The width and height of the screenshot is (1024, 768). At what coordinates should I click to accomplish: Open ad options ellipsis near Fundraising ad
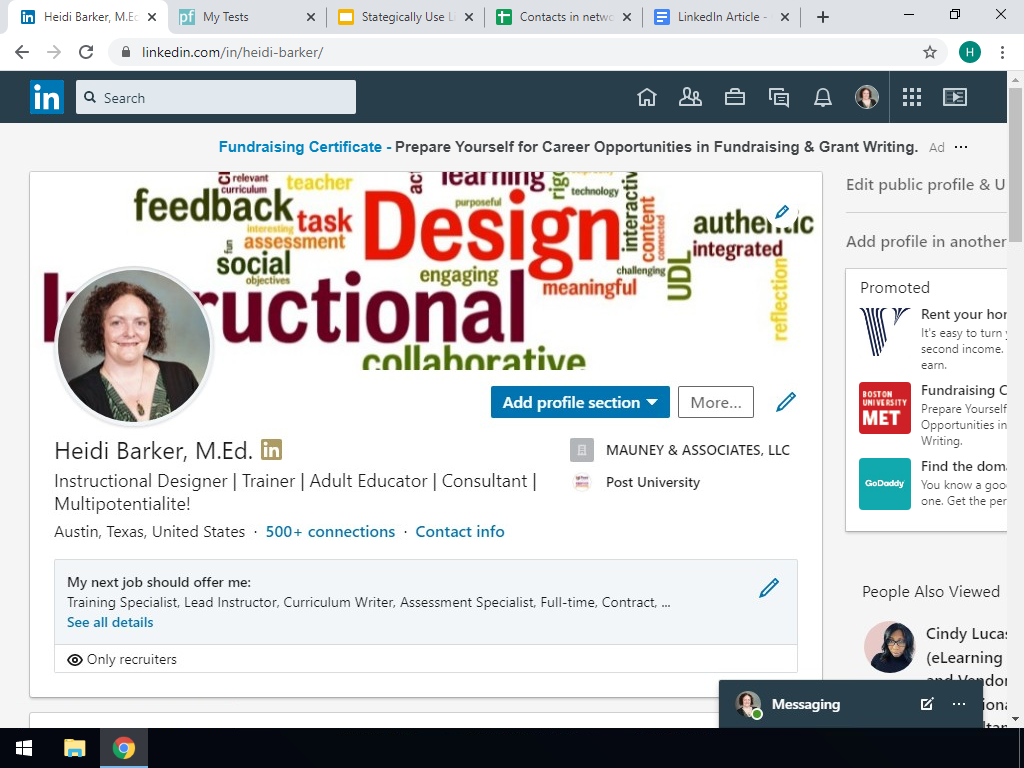point(961,147)
